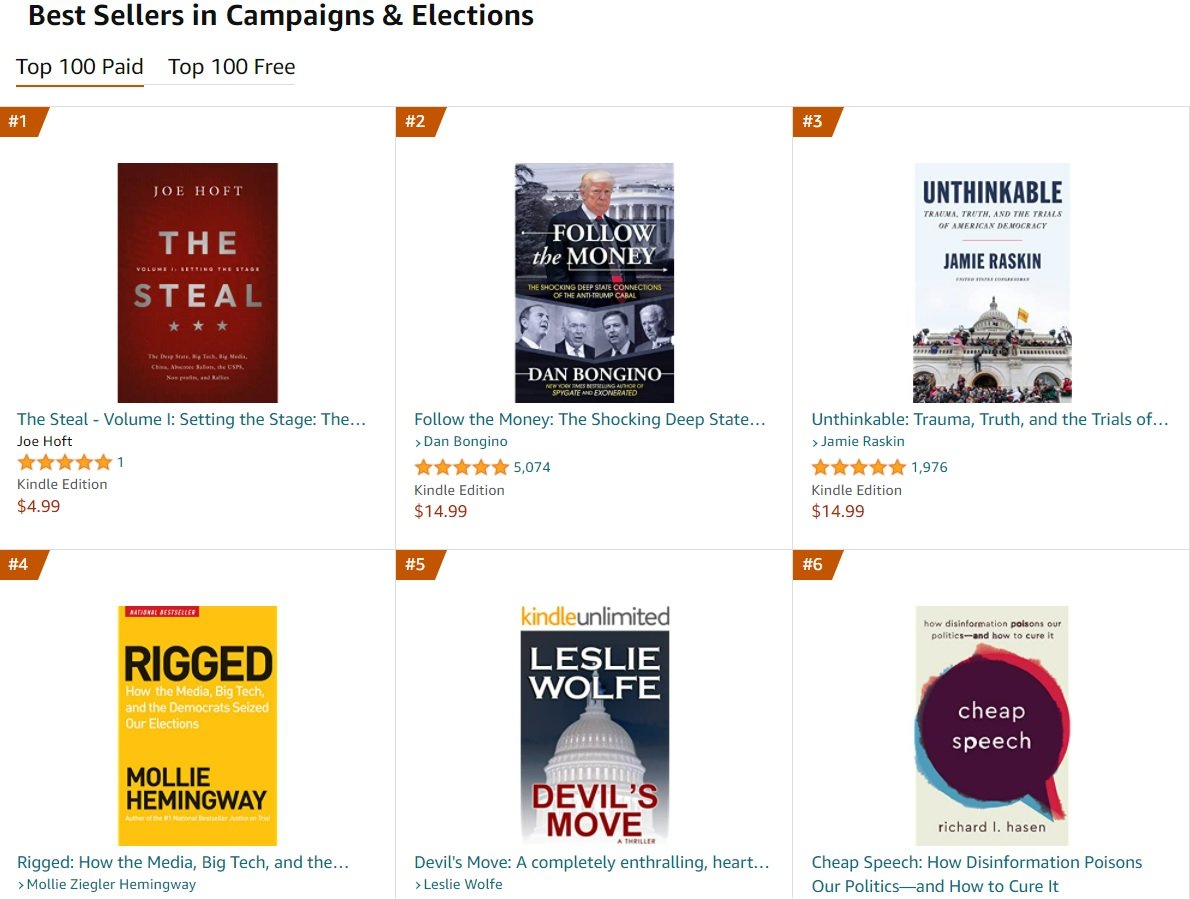Image resolution: width=1190 pixels, height=899 pixels.
Task: Select the Top 100 Paid tab
Action: (x=80, y=67)
